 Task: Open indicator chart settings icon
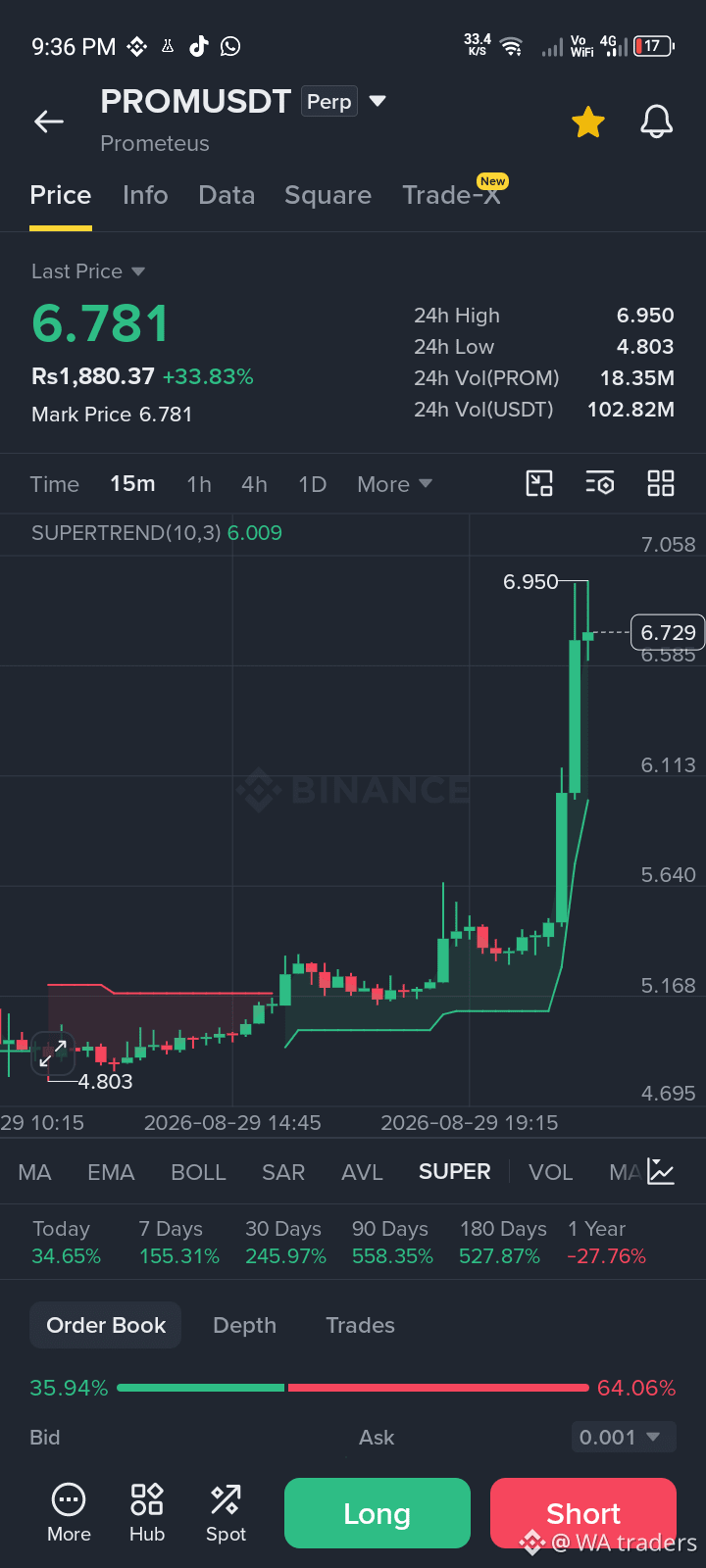pos(661,1171)
